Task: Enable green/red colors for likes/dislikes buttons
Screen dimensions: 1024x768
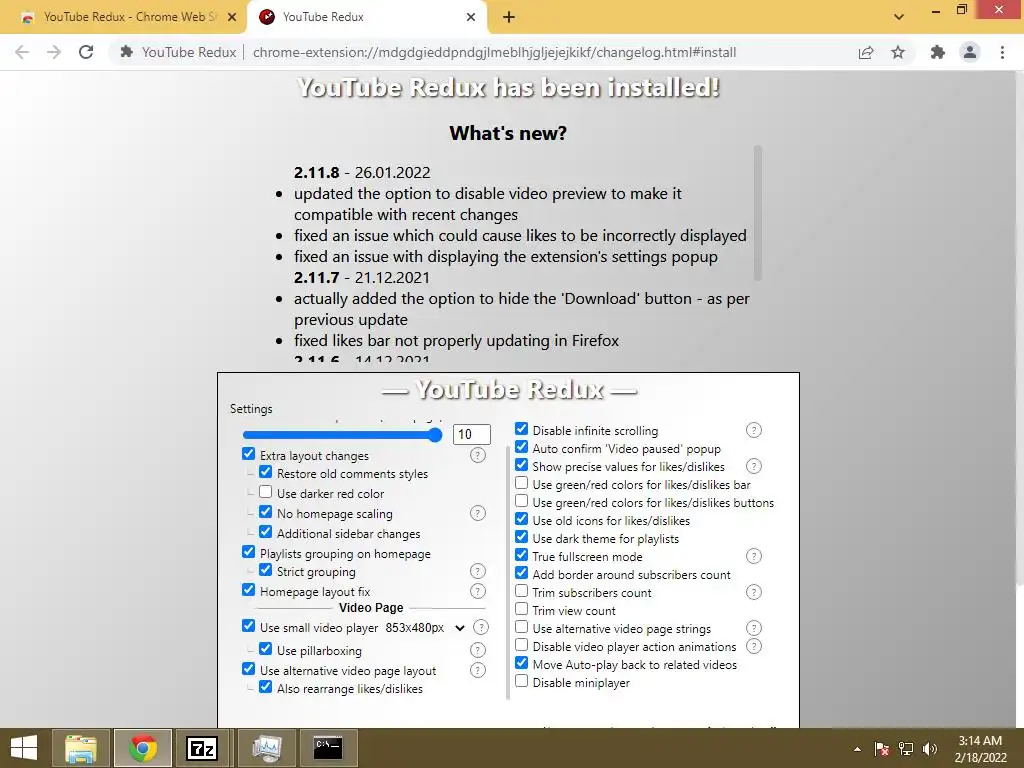Action: click(521, 501)
